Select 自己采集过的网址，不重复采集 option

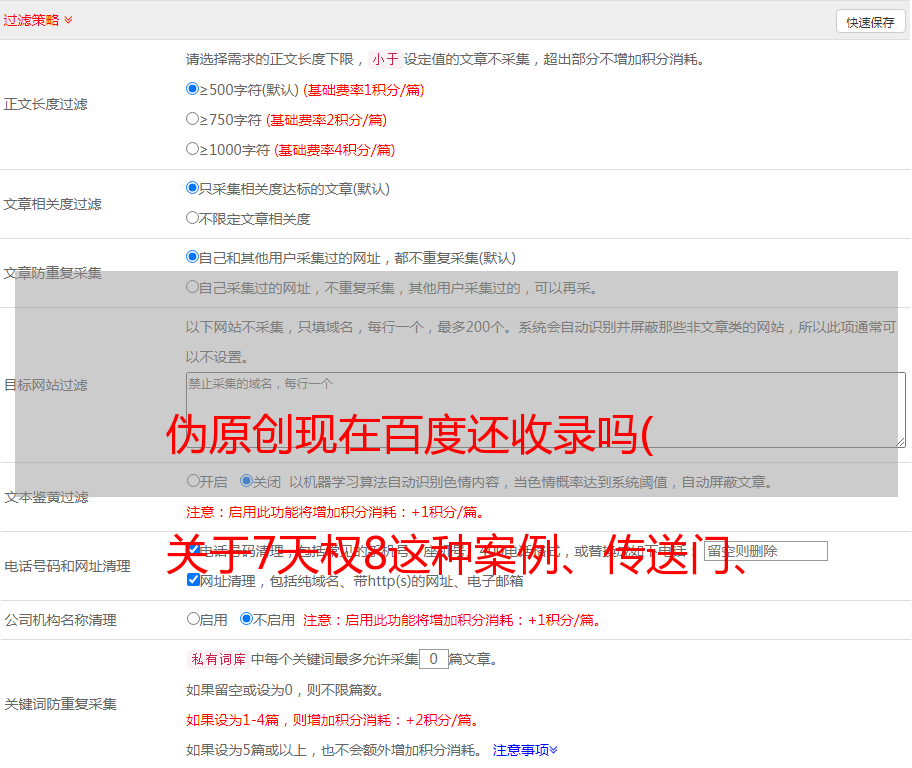point(192,287)
